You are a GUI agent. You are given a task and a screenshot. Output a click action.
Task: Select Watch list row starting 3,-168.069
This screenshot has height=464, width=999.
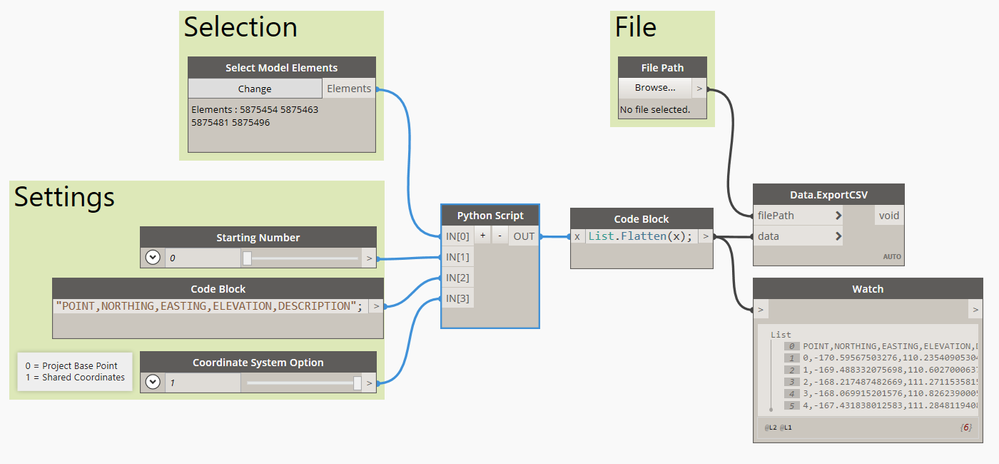click(880, 393)
